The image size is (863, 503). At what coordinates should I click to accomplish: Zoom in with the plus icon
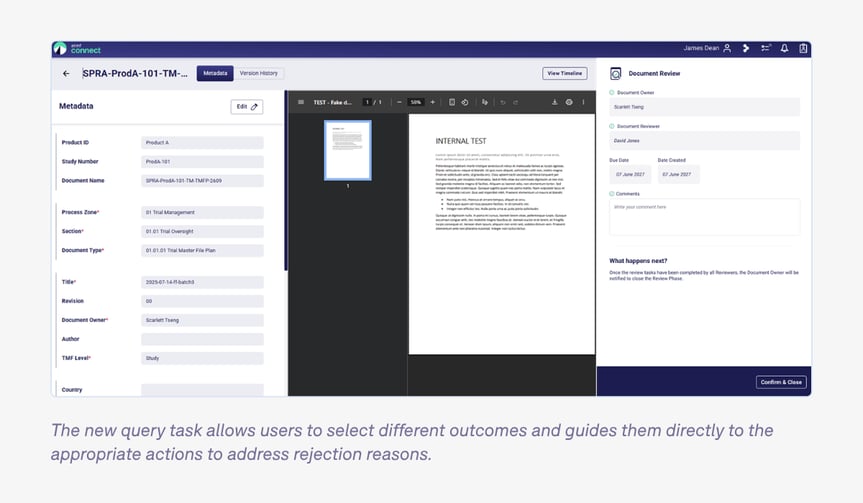point(433,102)
